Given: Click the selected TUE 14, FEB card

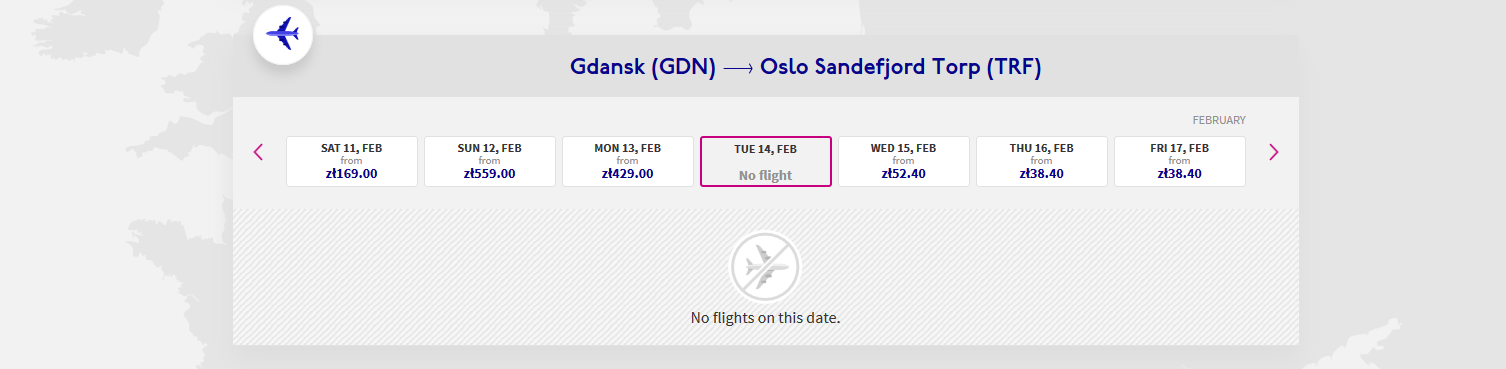Looking at the screenshot, I should tap(766, 161).
